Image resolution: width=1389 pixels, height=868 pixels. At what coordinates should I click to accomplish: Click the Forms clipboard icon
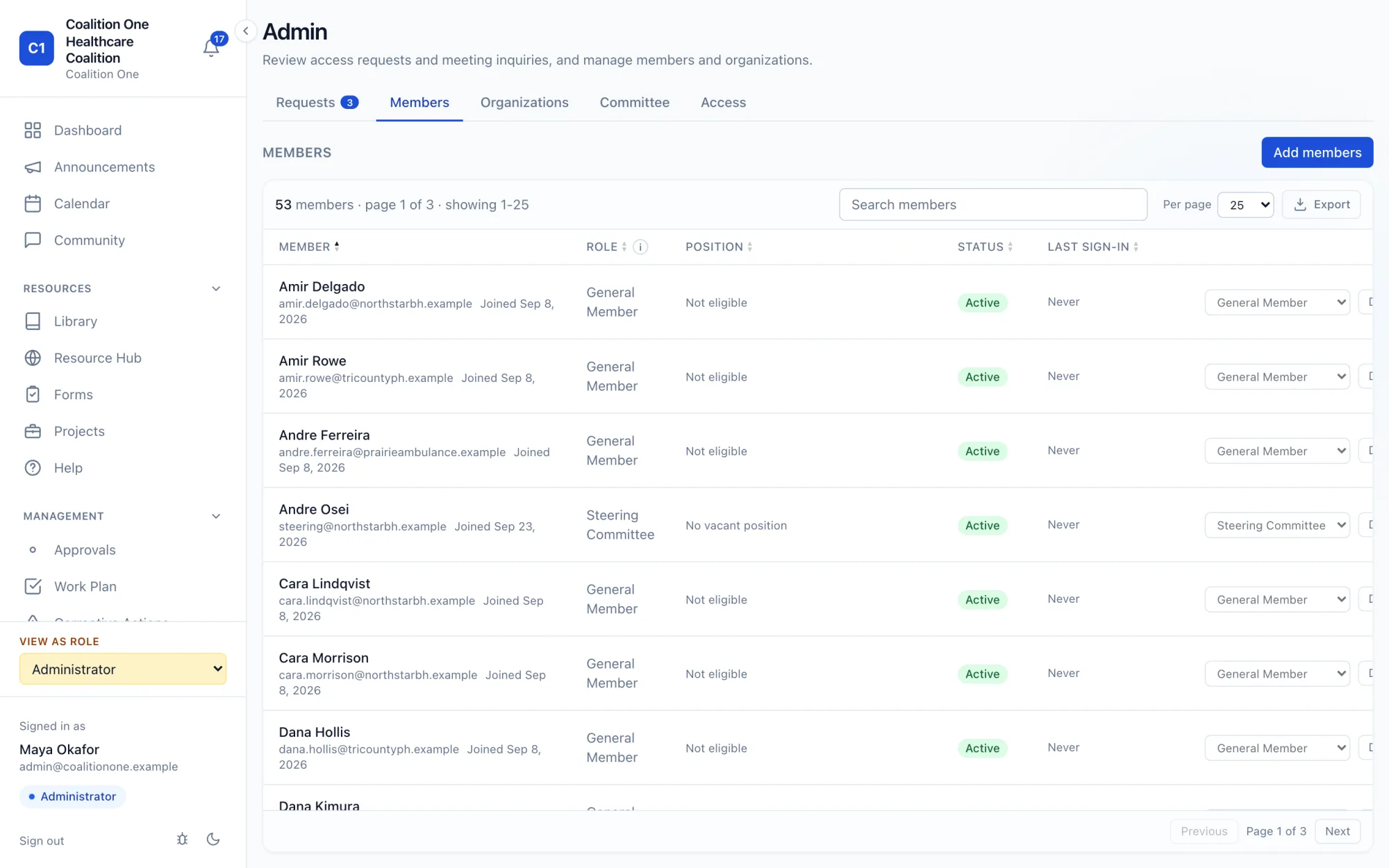(33, 395)
